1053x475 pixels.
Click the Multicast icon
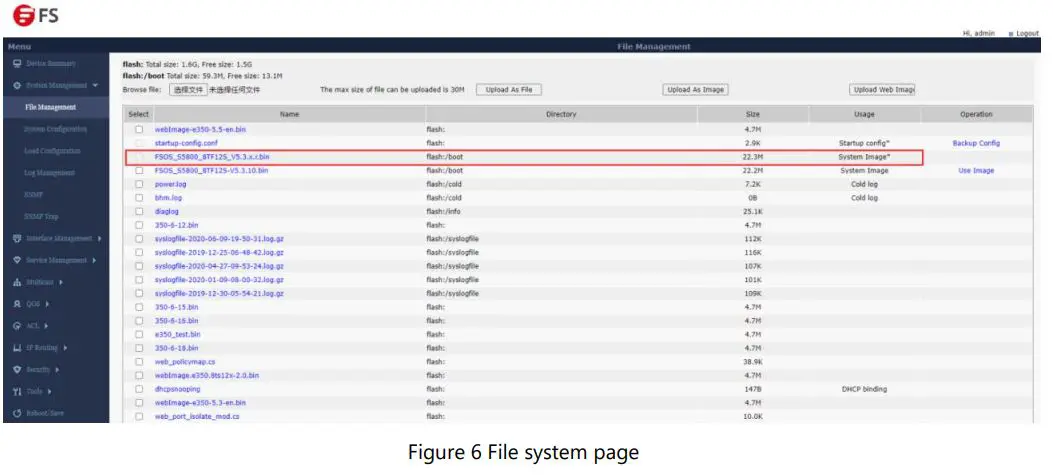(17, 282)
